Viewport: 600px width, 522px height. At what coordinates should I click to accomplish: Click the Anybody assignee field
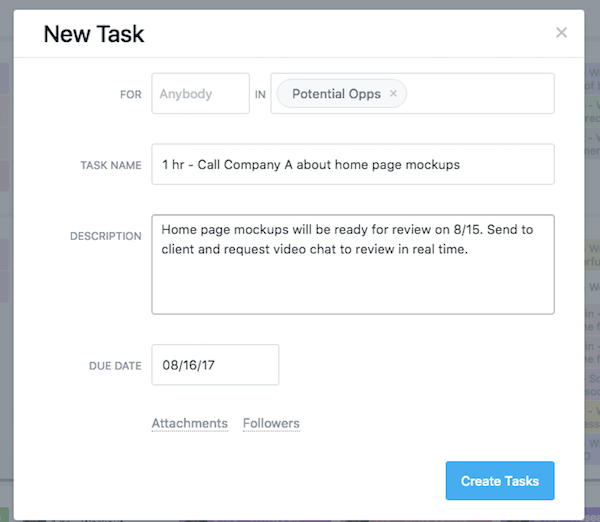(200, 94)
